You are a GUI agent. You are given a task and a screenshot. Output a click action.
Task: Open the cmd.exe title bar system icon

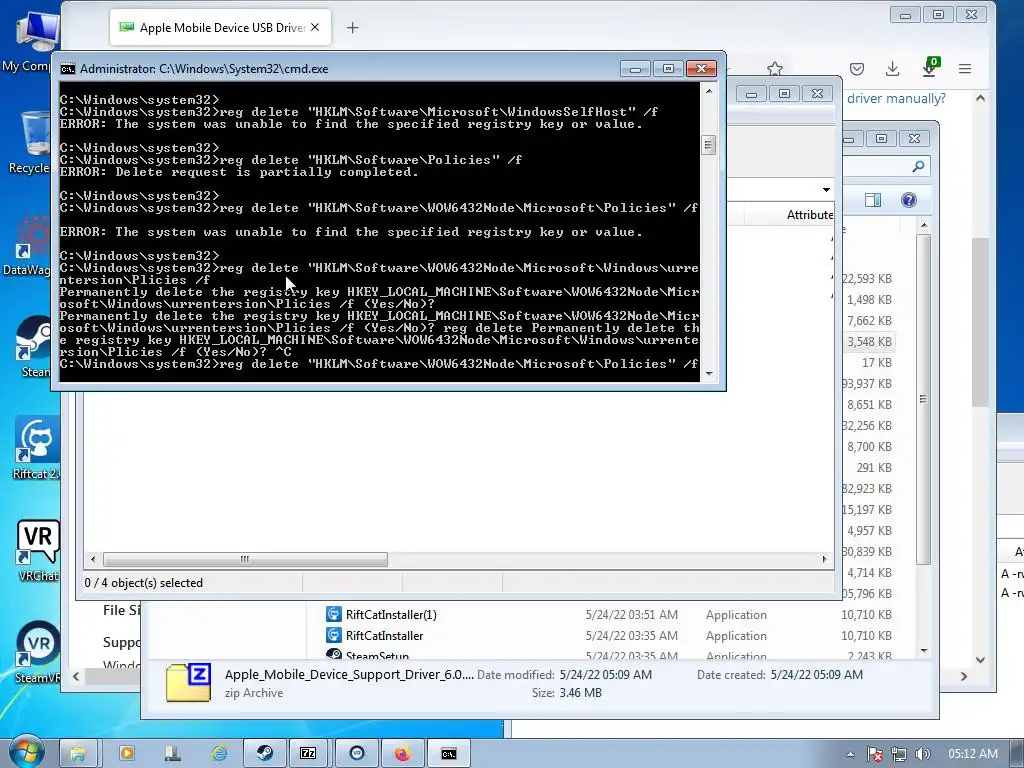67,69
